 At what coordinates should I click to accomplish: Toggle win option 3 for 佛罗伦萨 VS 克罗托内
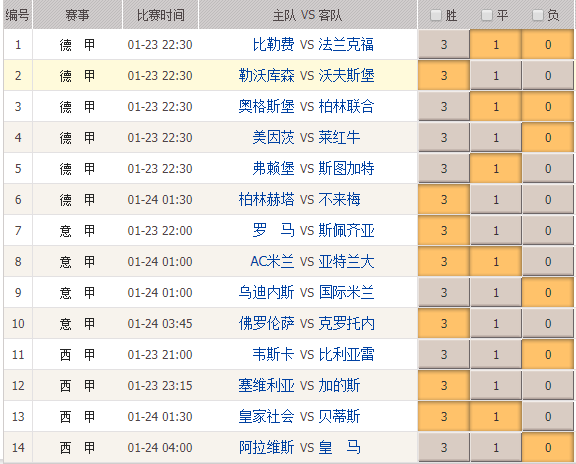tap(444, 323)
